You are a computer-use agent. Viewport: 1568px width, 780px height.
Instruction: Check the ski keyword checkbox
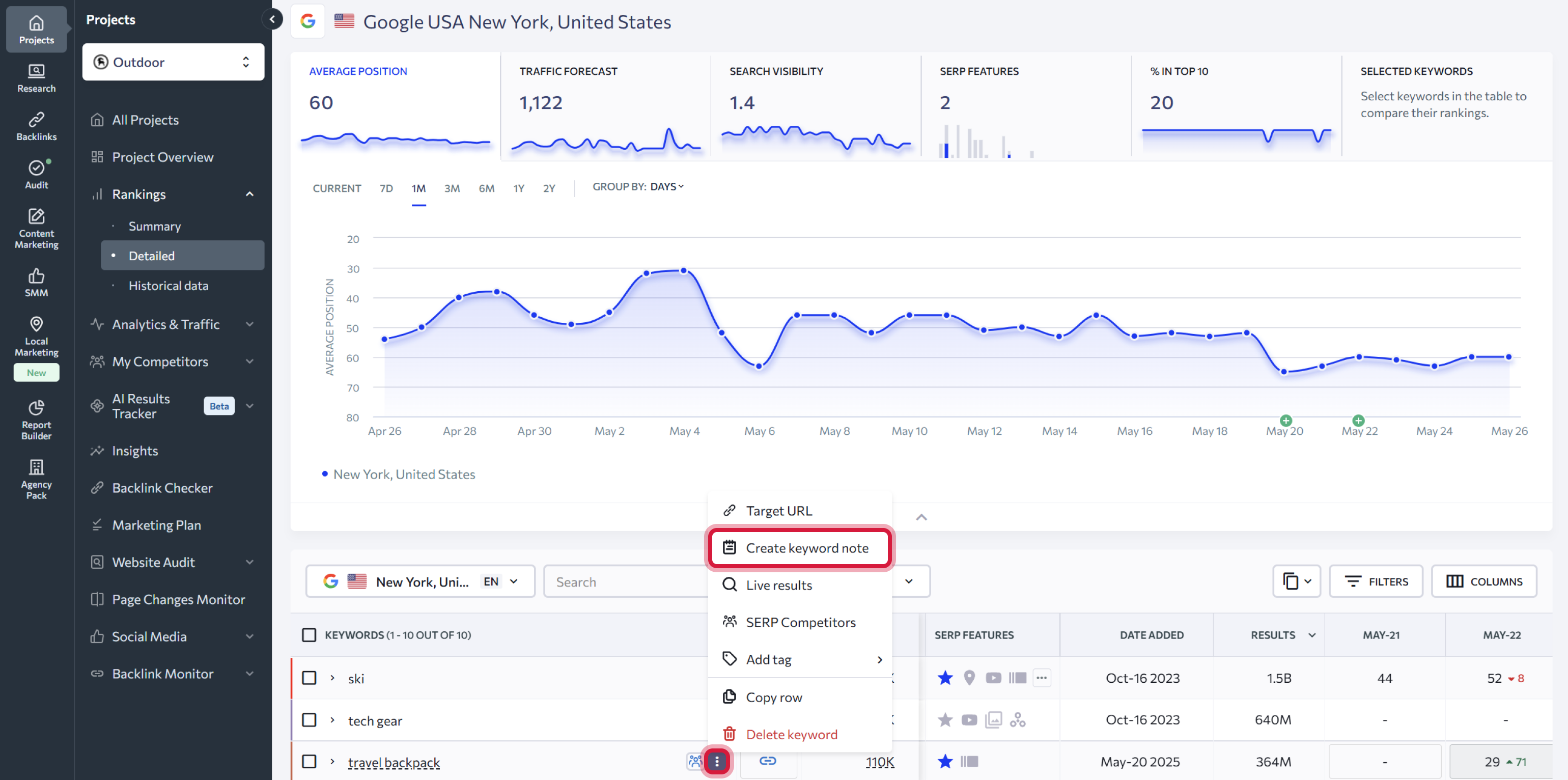pyautogui.click(x=309, y=678)
